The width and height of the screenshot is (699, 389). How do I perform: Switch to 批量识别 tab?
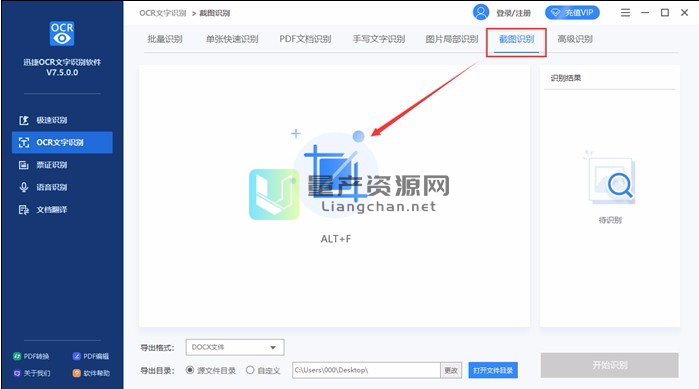(x=165, y=39)
